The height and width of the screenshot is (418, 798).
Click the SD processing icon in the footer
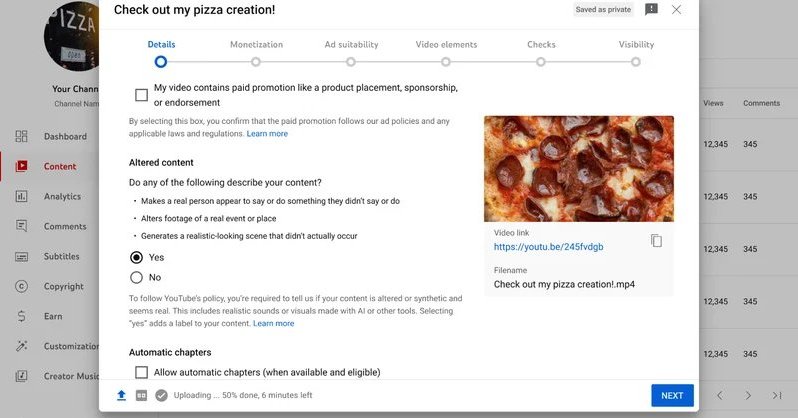[141, 395]
